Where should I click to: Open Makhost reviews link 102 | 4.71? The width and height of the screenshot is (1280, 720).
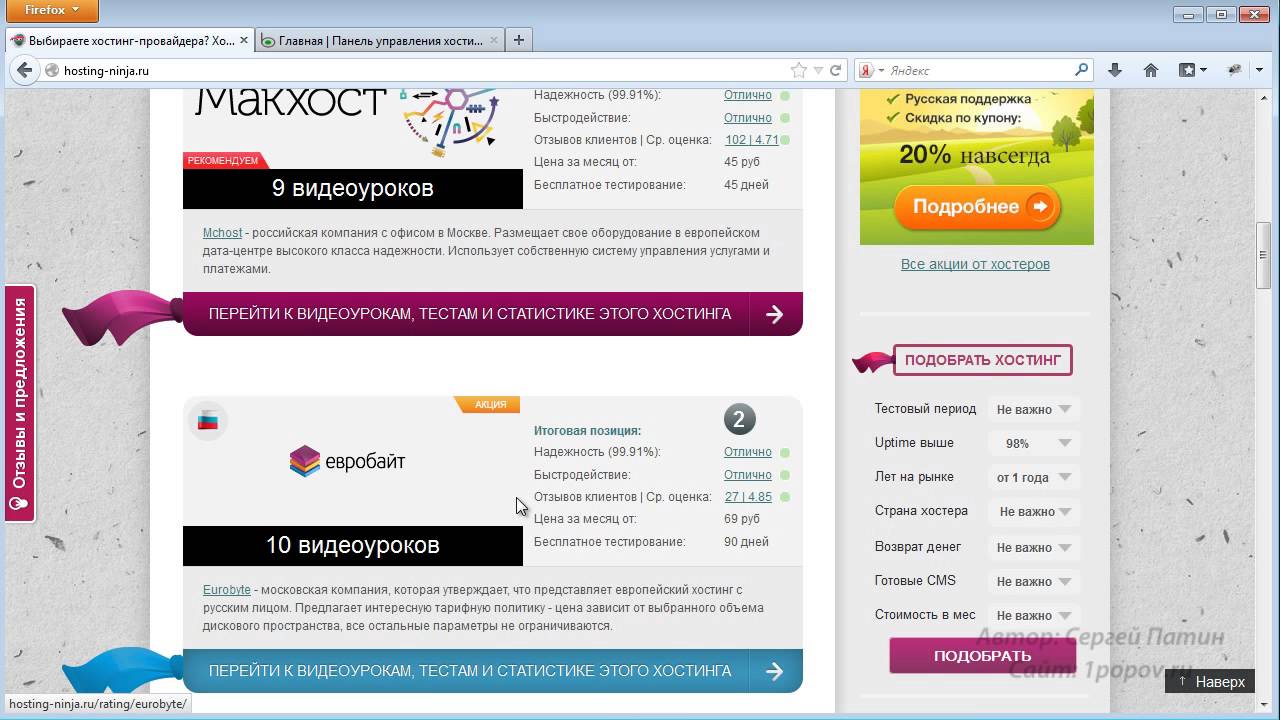(x=751, y=140)
